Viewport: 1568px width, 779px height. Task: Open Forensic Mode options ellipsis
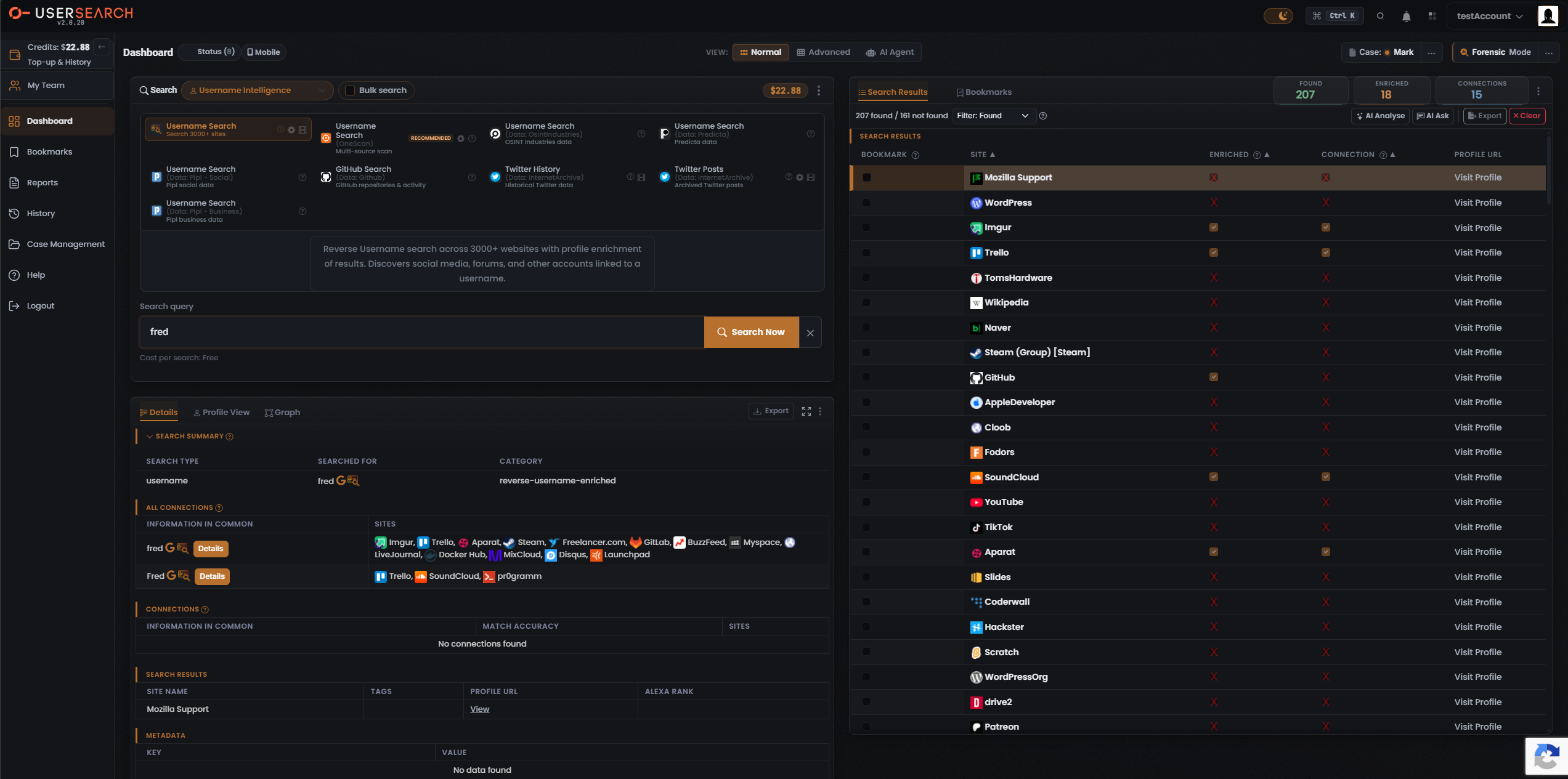click(1549, 52)
